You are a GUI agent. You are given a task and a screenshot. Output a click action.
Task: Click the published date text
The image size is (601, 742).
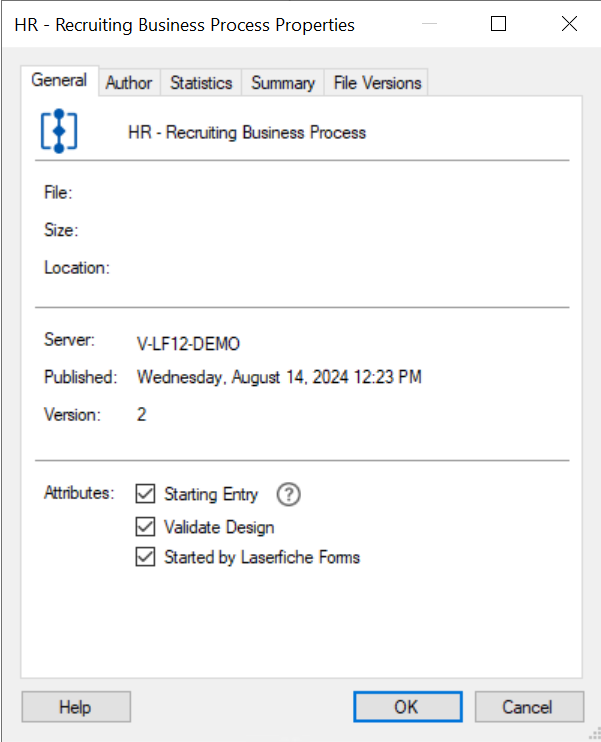(x=279, y=377)
